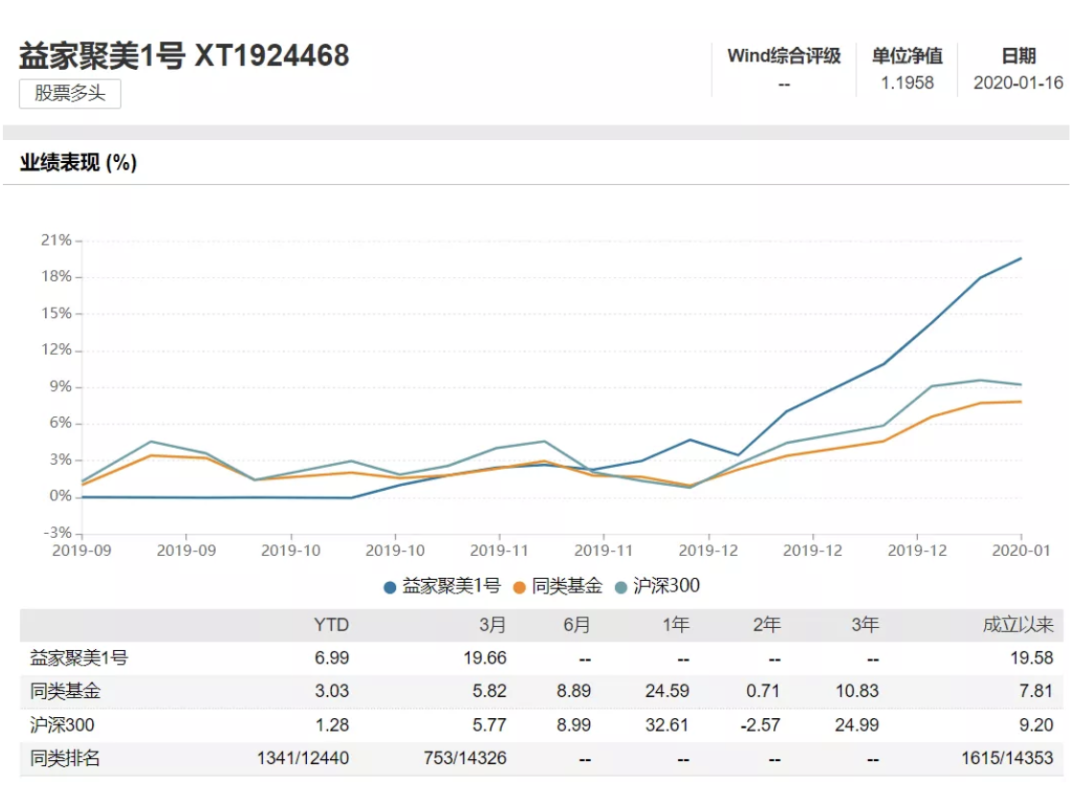Click the date 2020-01-16
1080x788 pixels.
(x=1018, y=83)
